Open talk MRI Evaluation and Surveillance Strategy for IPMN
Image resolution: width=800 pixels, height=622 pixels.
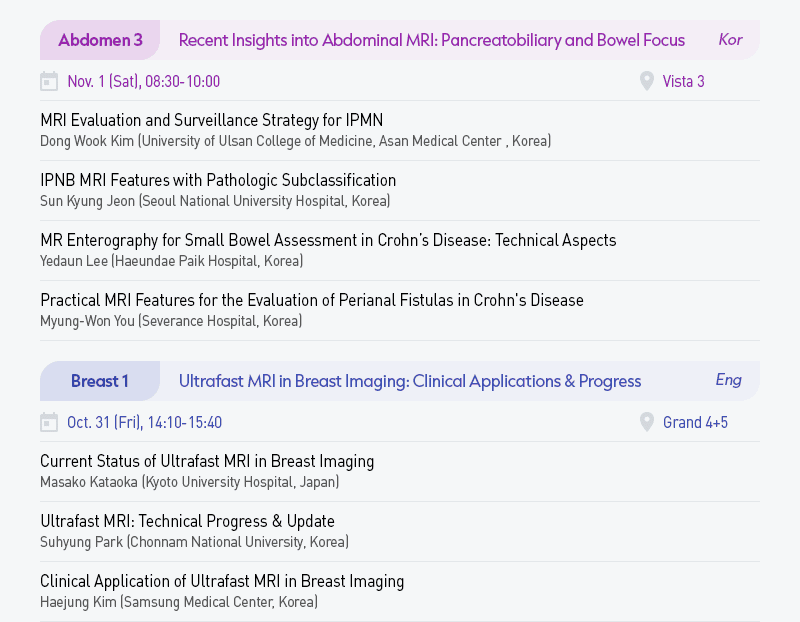point(211,120)
